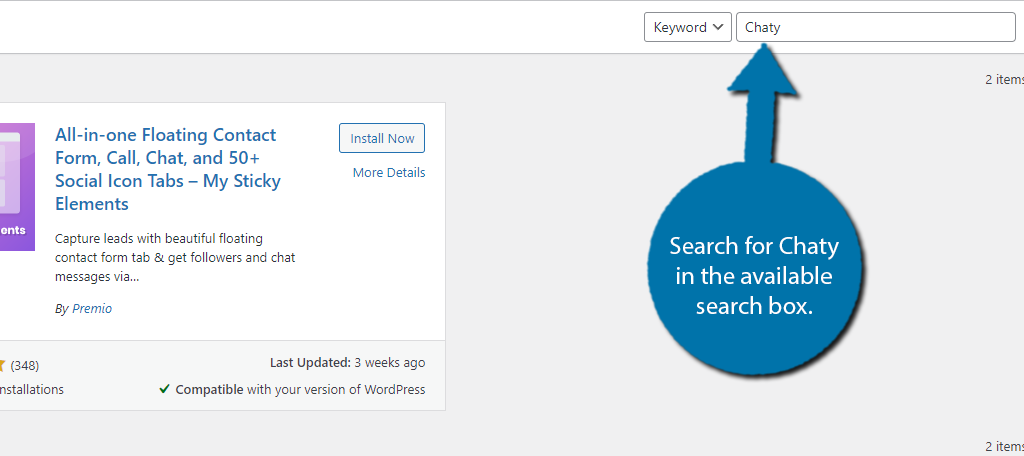Visit the Premio author link
This screenshot has width=1024, height=456.
92,309
